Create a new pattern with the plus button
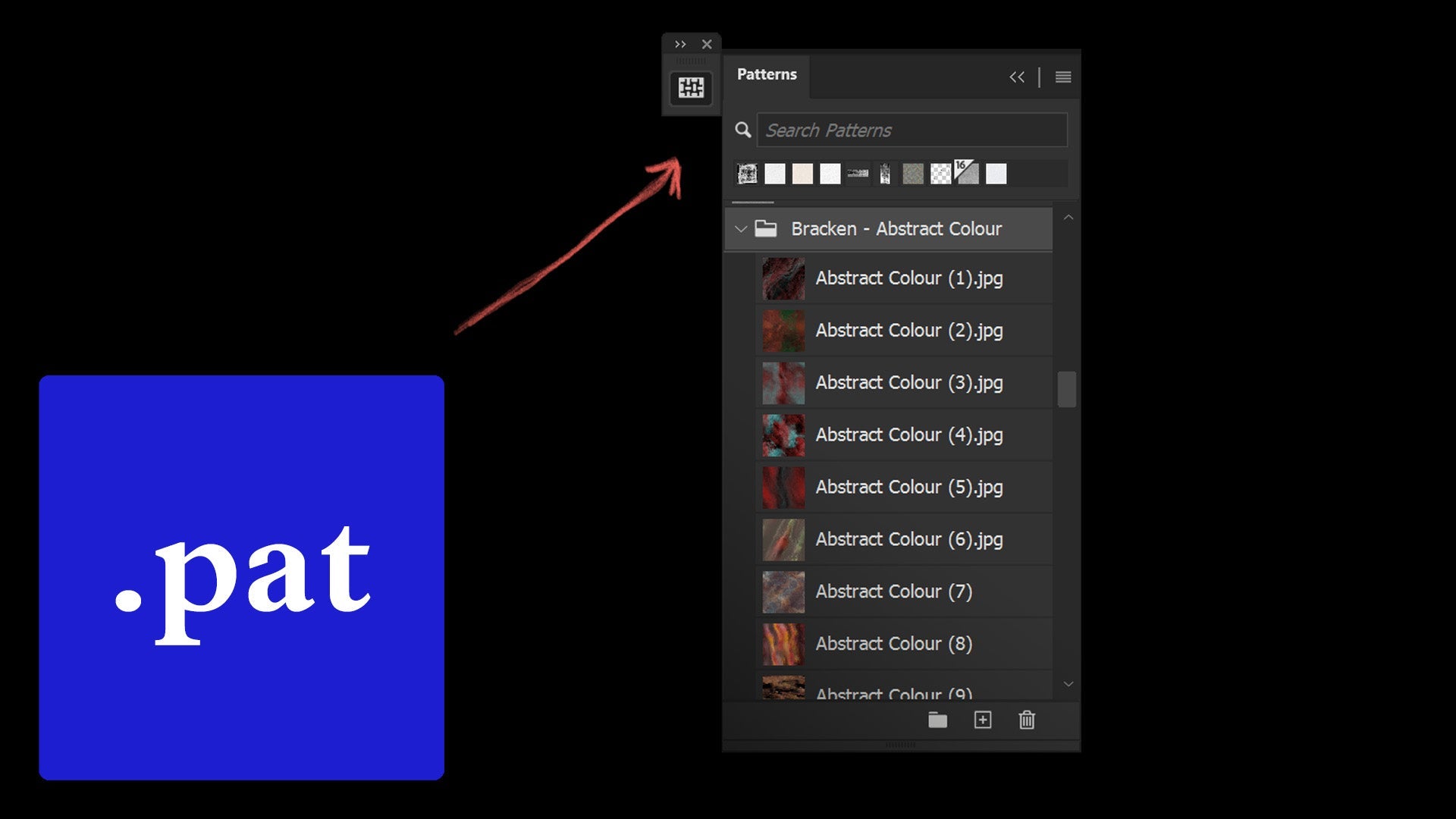The width and height of the screenshot is (1456, 819). coord(983,720)
